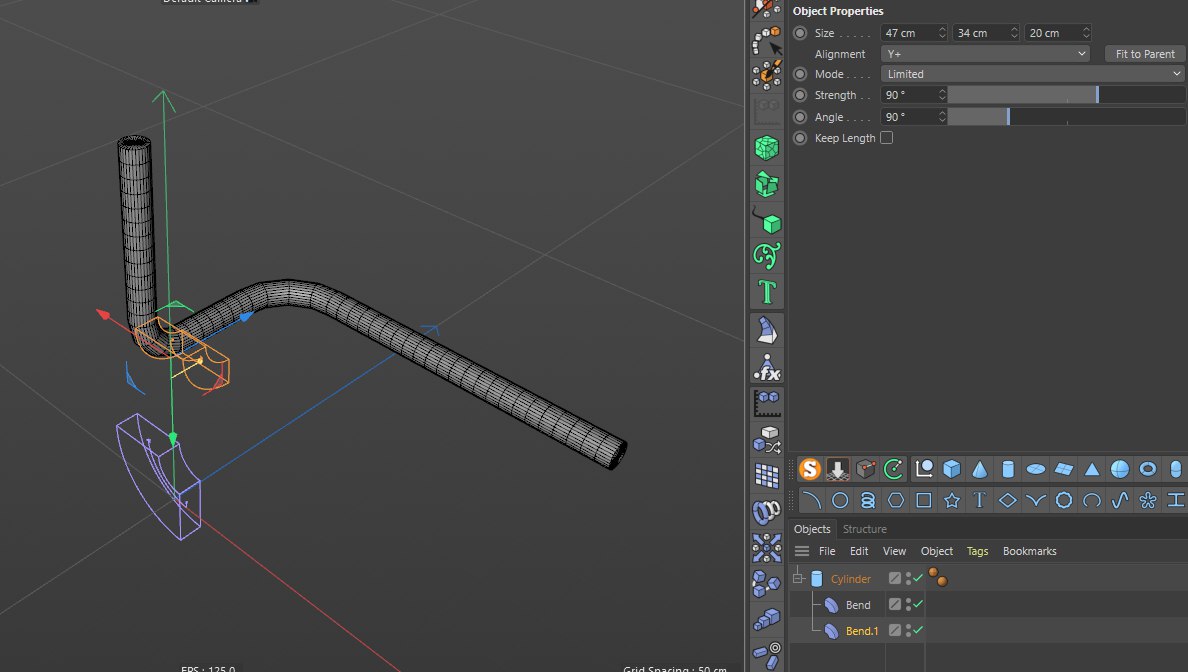
Task: Pick the MoGraph Weight Paintbrush icon
Action: pyautogui.click(x=767, y=75)
